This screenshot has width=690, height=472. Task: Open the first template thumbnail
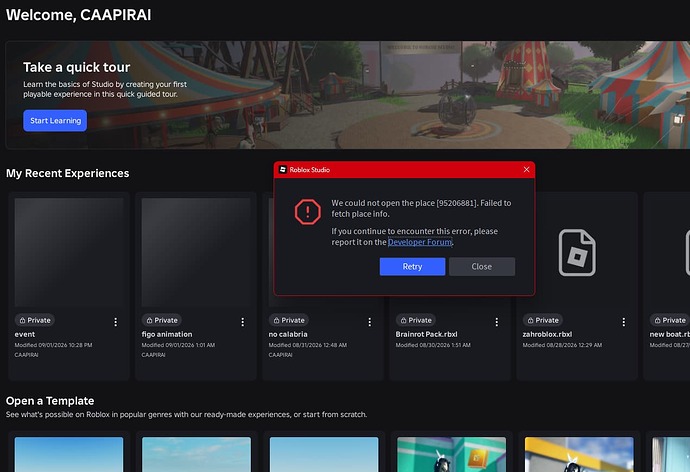point(69,454)
